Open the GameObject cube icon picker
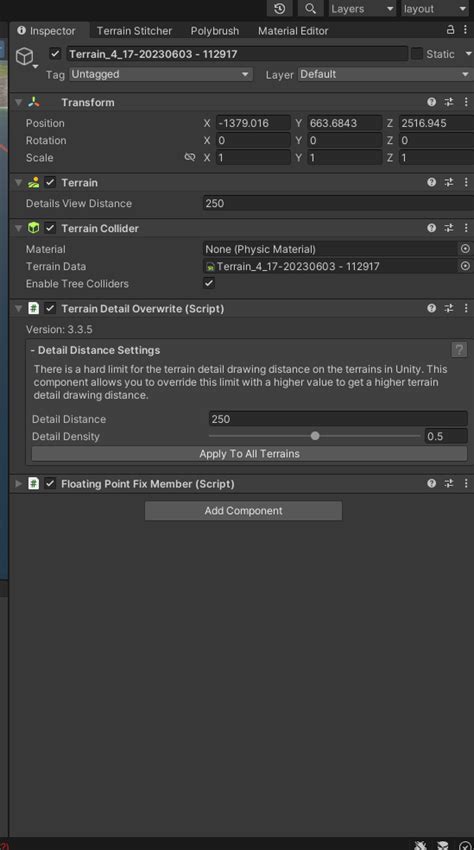The width and height of the screenshot is (474, 850). [x=25, y=56]
